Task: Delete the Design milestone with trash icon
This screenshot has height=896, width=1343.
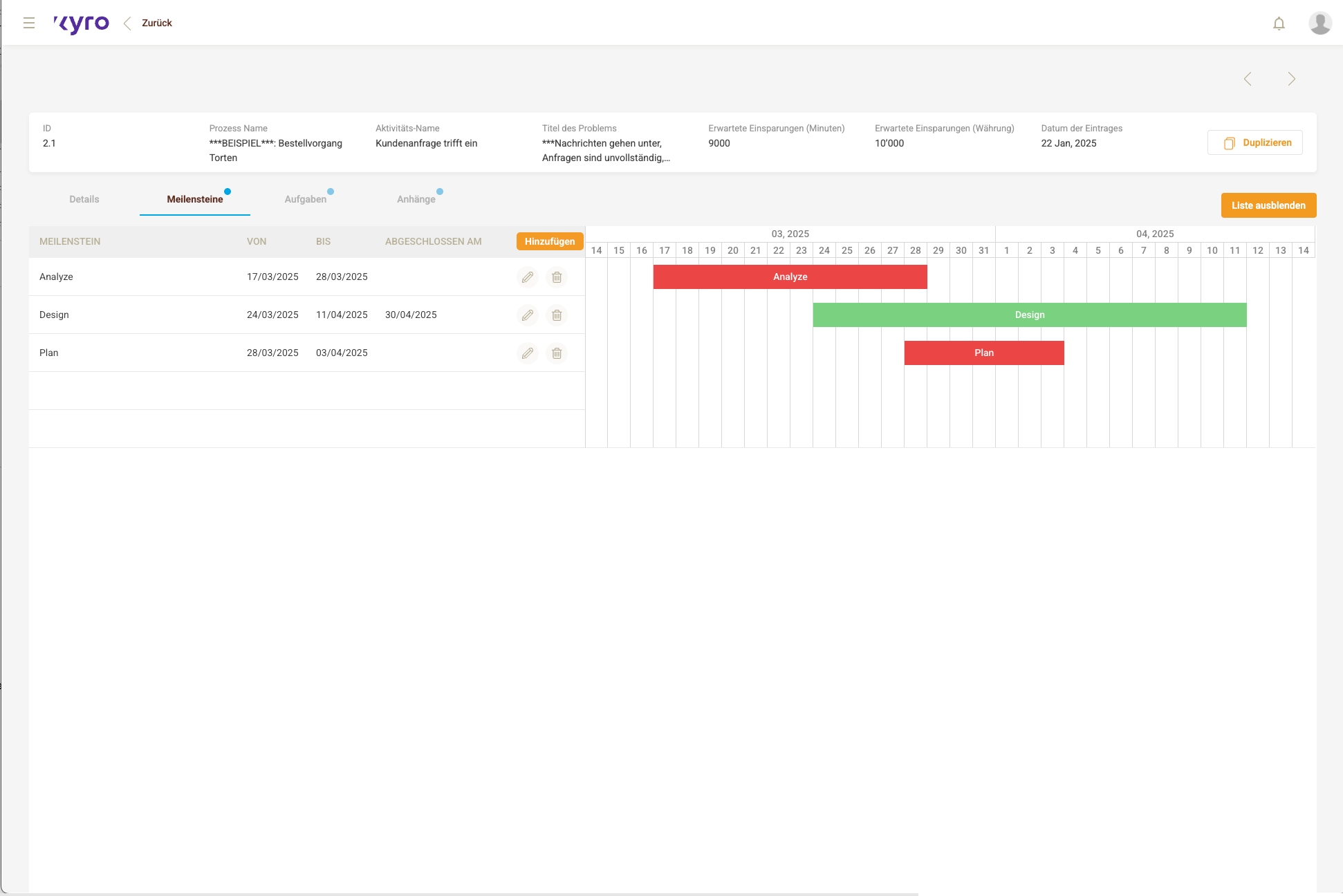Action: coord(557,315)
